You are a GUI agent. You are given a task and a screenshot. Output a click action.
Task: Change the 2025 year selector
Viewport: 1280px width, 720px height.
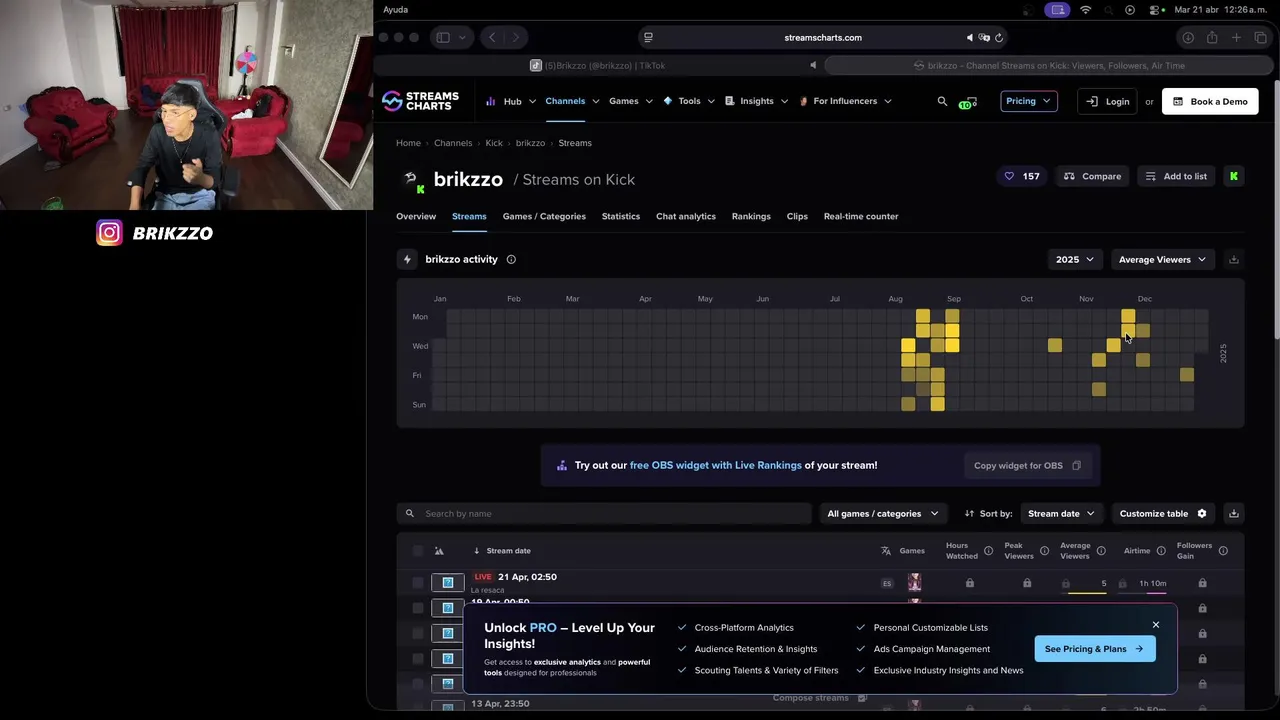[x=1074, y=259]
